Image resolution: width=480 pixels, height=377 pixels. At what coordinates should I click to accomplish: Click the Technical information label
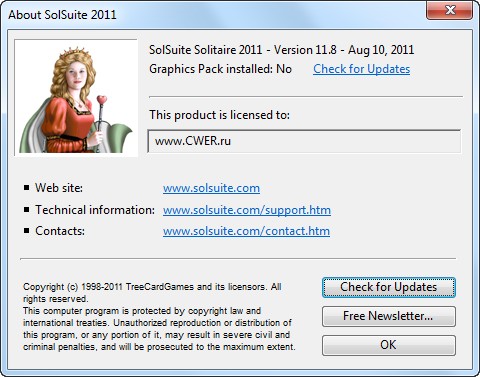tap(95, 210)
